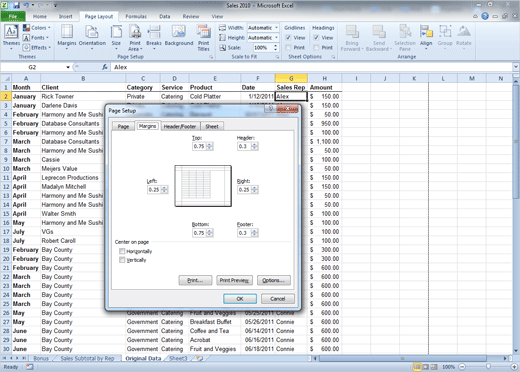The width and height of the screenshot is (520, 372).
Task: Open the Selection Pane
Action: (x=405, y=37)
